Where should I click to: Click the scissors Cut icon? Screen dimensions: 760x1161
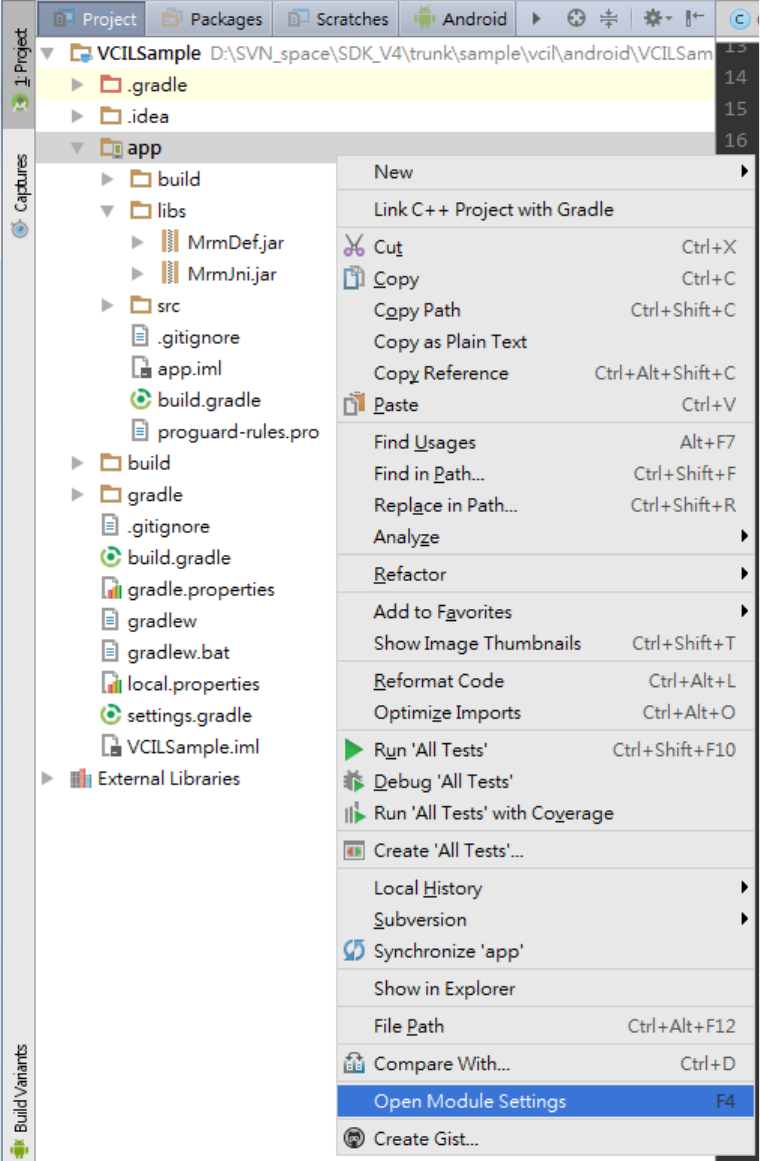[x=354, y=247]
